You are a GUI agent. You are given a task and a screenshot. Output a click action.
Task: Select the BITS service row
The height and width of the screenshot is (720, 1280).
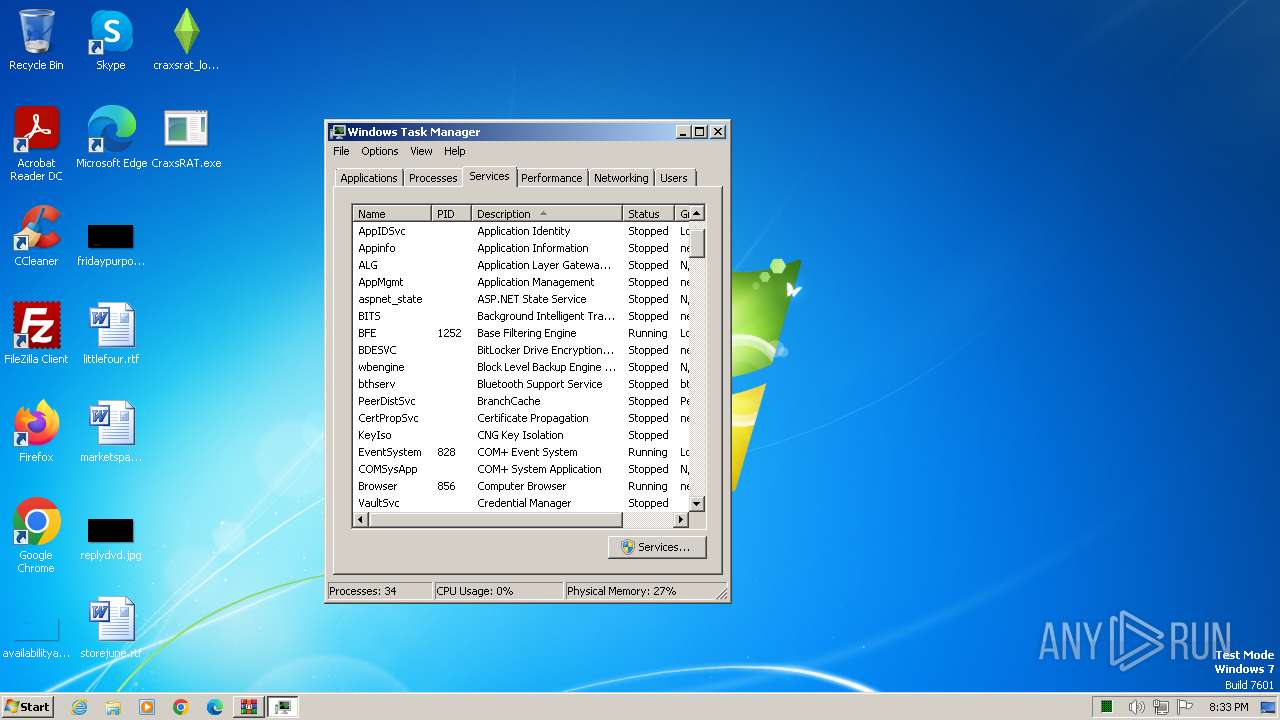pyautogui.click(x=521, y=316)
